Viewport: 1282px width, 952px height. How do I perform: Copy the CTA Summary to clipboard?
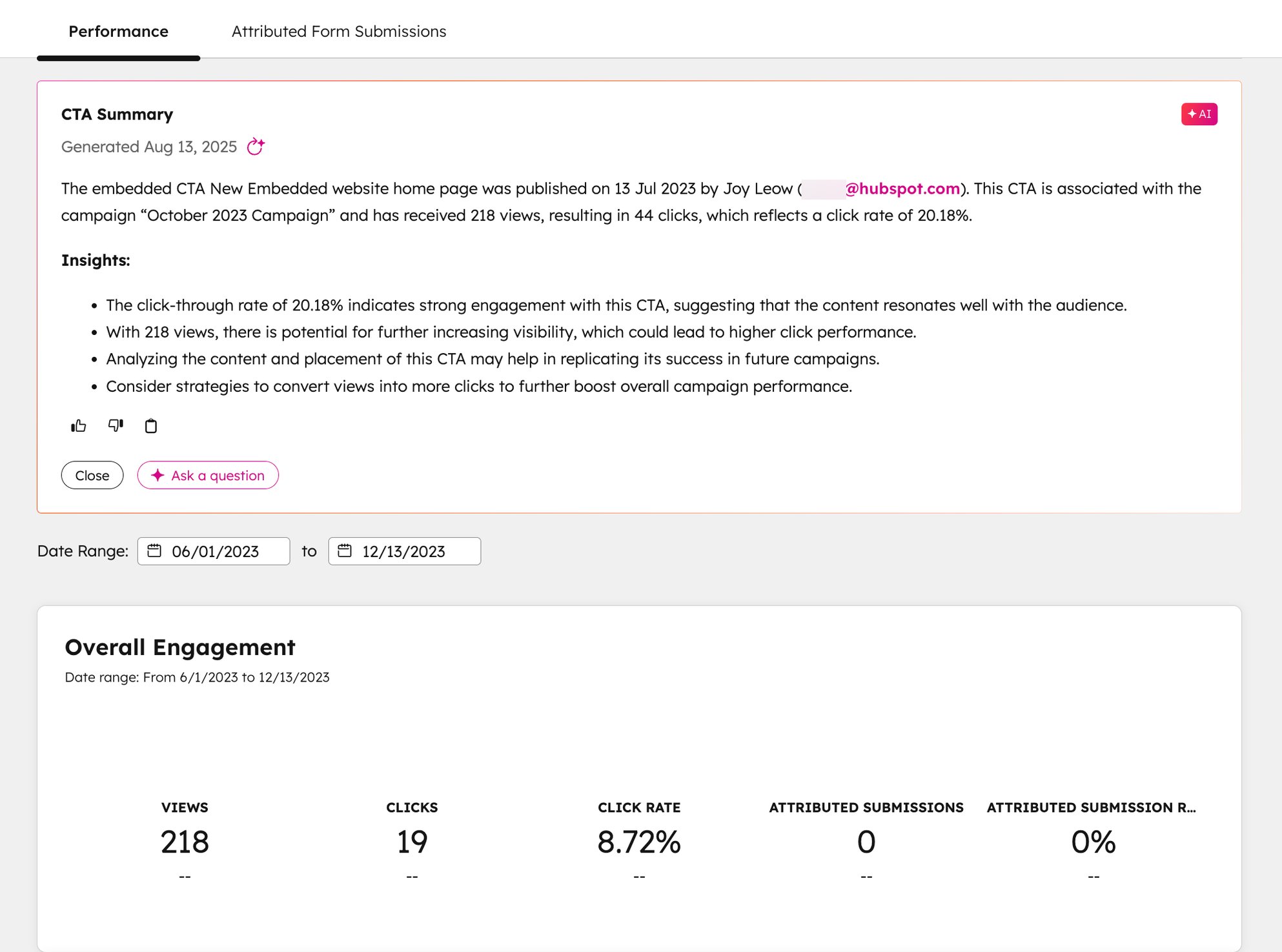point(151,425)
